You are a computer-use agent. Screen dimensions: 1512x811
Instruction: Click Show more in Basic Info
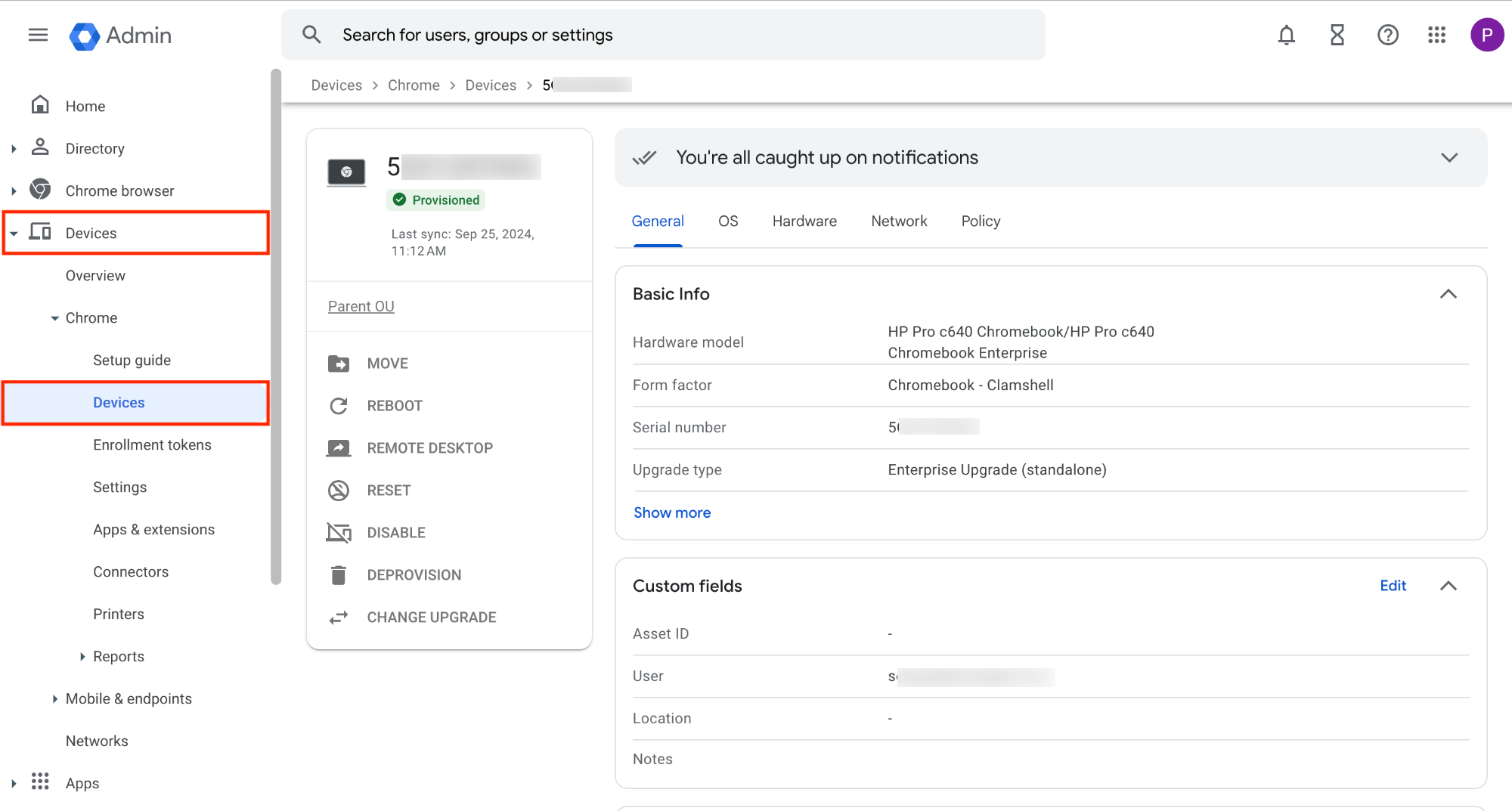[x=672, y=512]
